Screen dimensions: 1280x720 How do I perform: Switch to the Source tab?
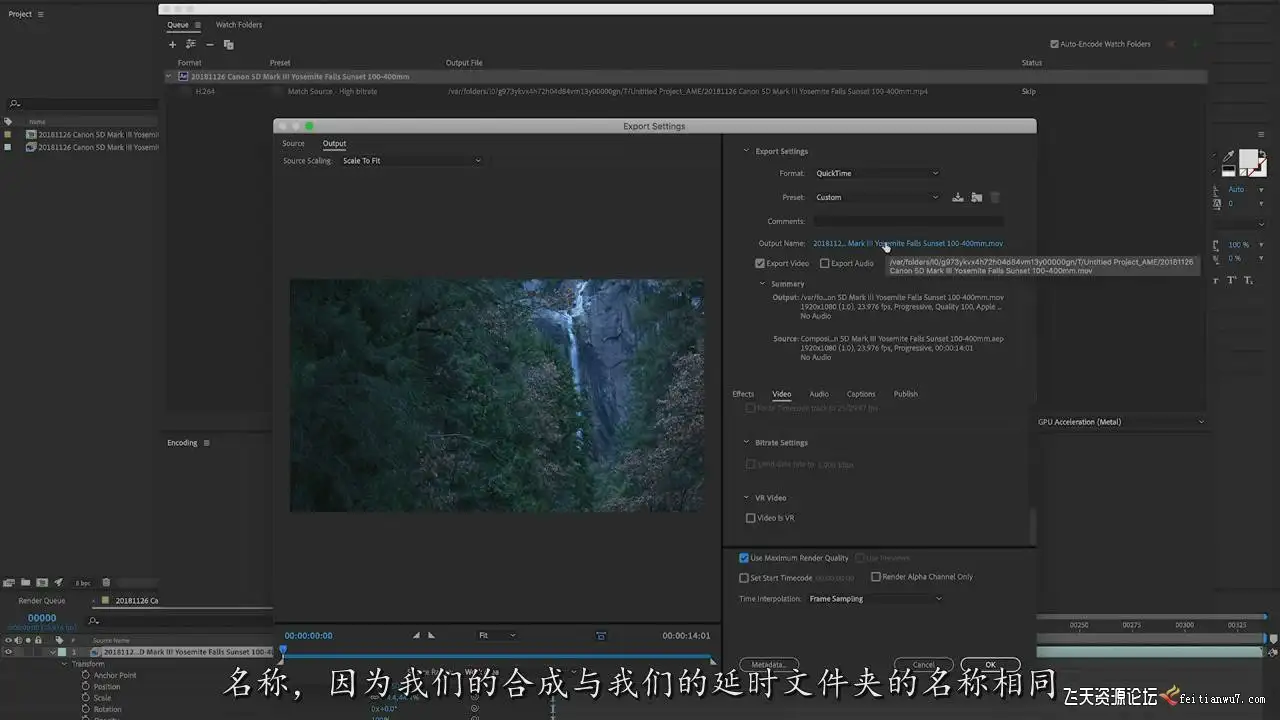click(x=293, y=144)
